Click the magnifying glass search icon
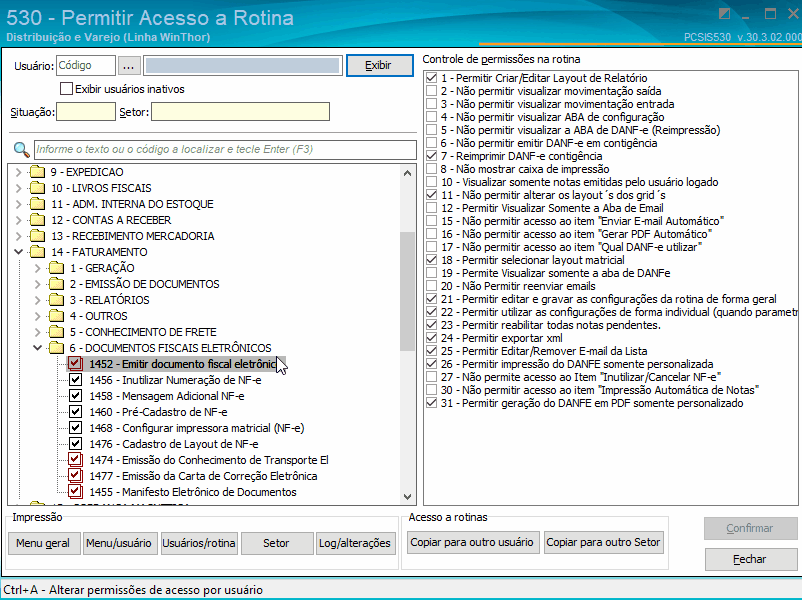This screenshot has height=600, width=802. click(21, 149)
